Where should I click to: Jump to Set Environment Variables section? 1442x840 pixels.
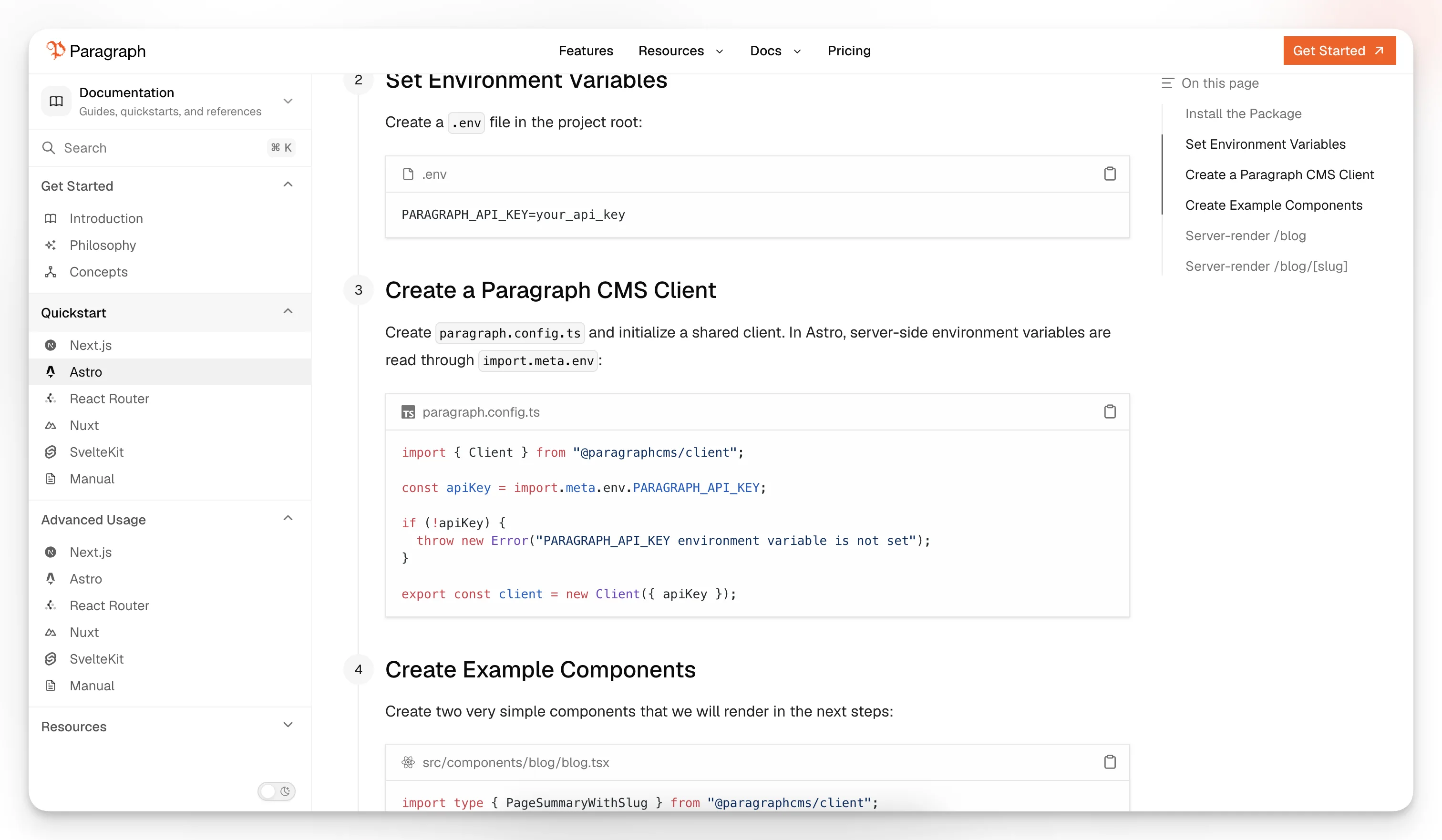(x=1265, y=144)
